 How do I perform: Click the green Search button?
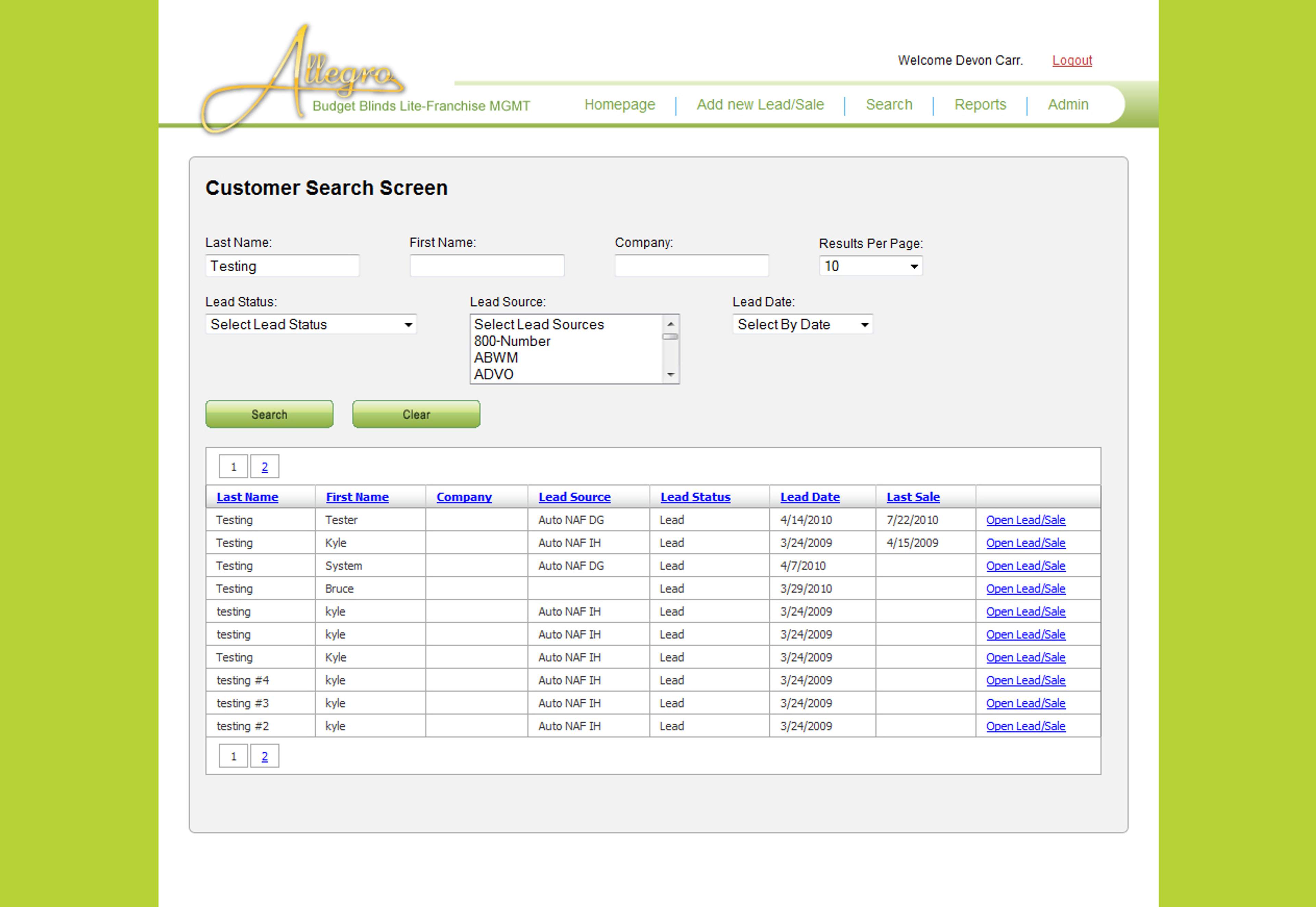click(269, 414)
